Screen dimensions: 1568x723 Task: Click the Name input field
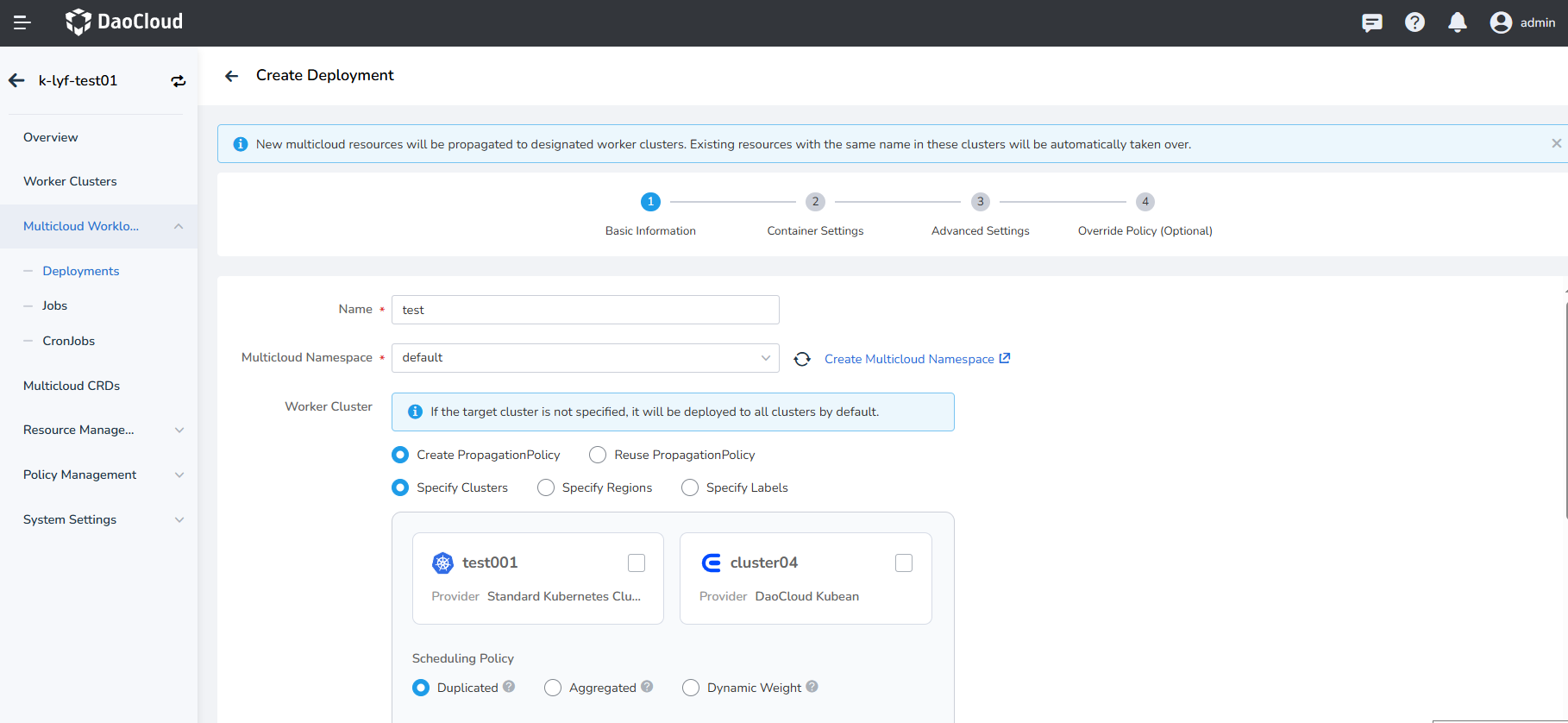coord(585,310)
